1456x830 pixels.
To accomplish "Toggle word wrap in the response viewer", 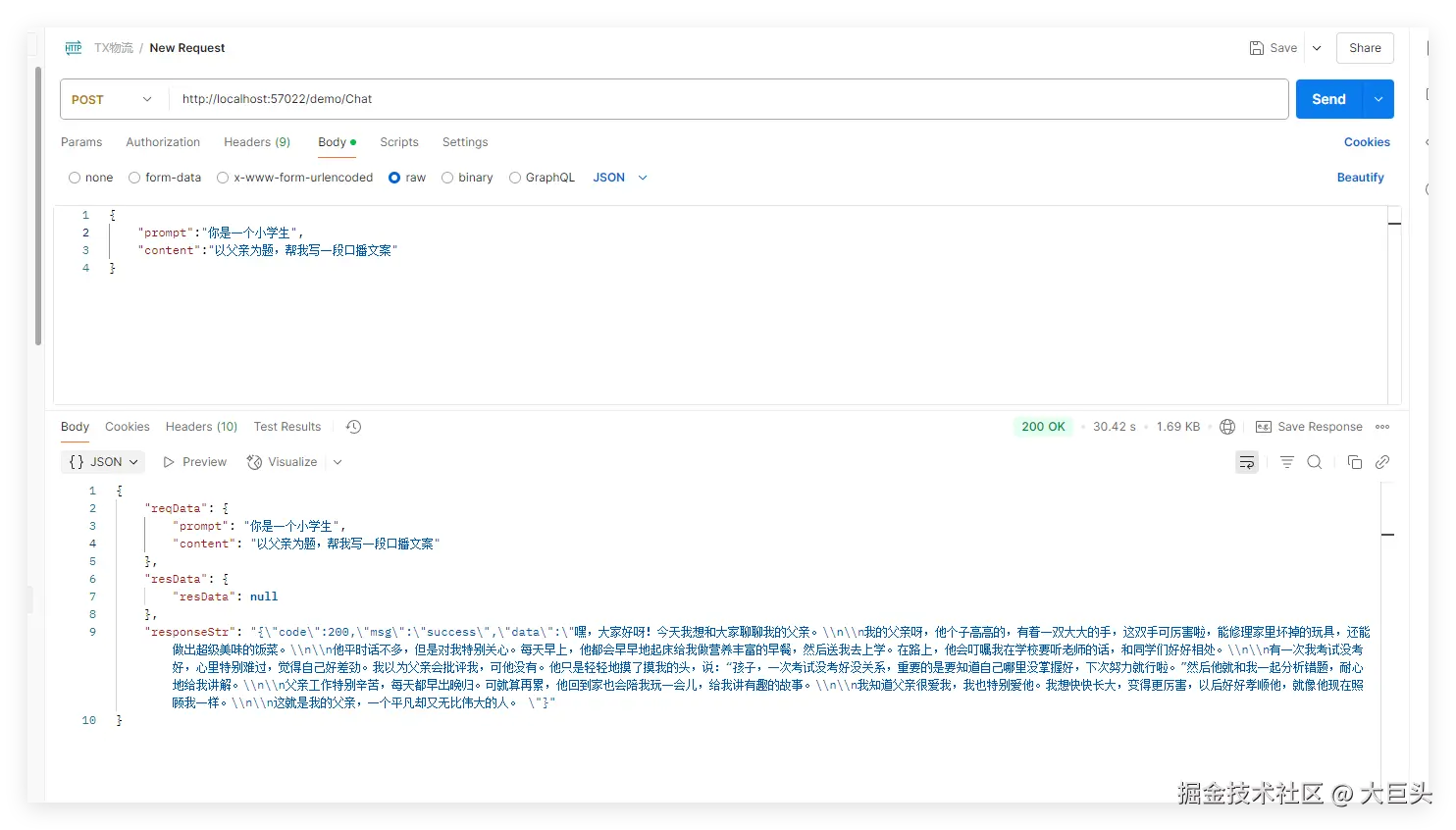I will [1247, 461].
